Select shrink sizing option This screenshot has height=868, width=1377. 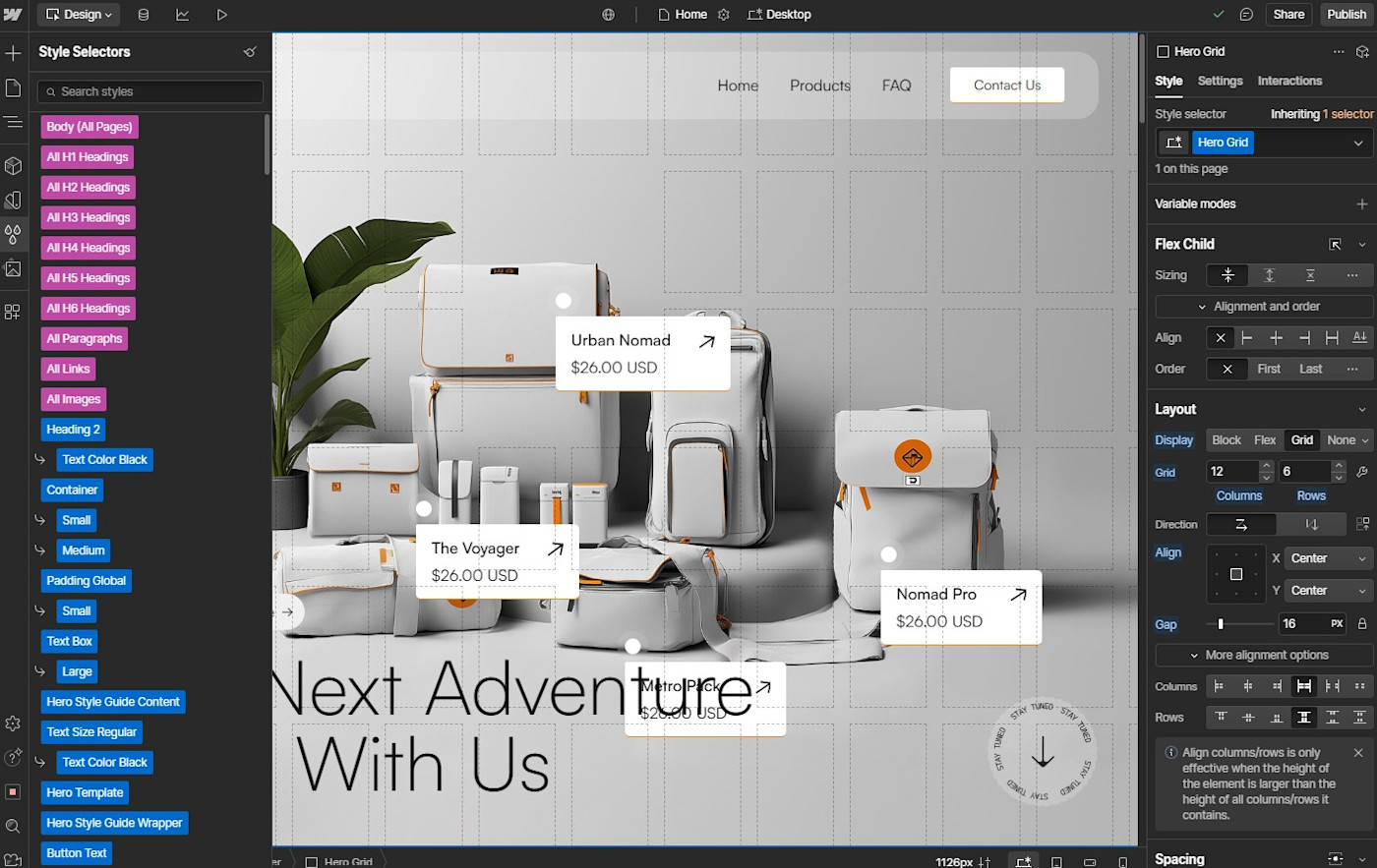[1227, 275]
